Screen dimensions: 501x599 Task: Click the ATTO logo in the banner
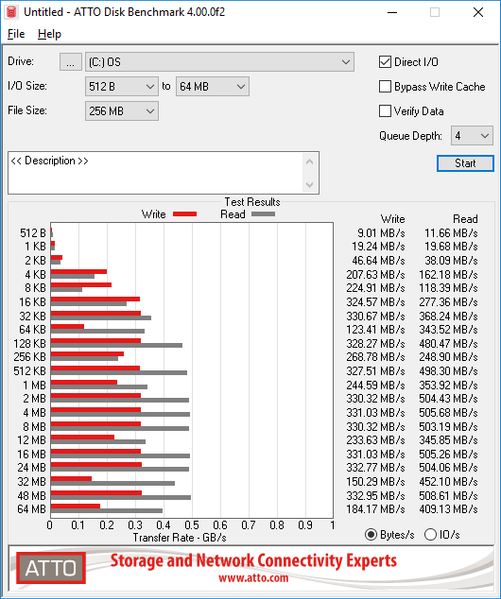click(x=51, y=568)
